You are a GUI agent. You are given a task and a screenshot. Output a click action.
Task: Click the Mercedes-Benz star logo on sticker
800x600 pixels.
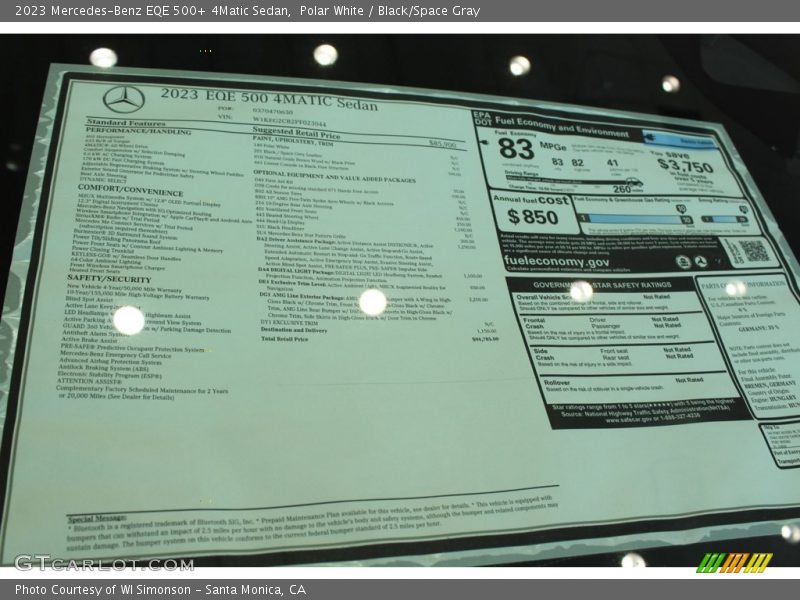[124, 99]
